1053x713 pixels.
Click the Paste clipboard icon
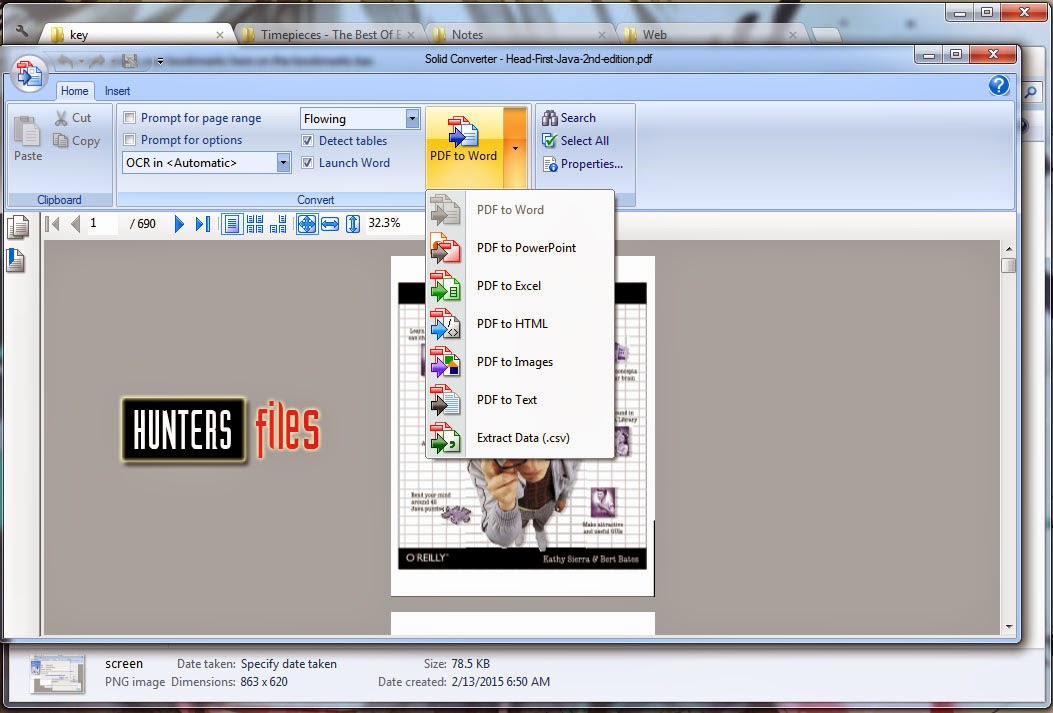coord(27,130)
